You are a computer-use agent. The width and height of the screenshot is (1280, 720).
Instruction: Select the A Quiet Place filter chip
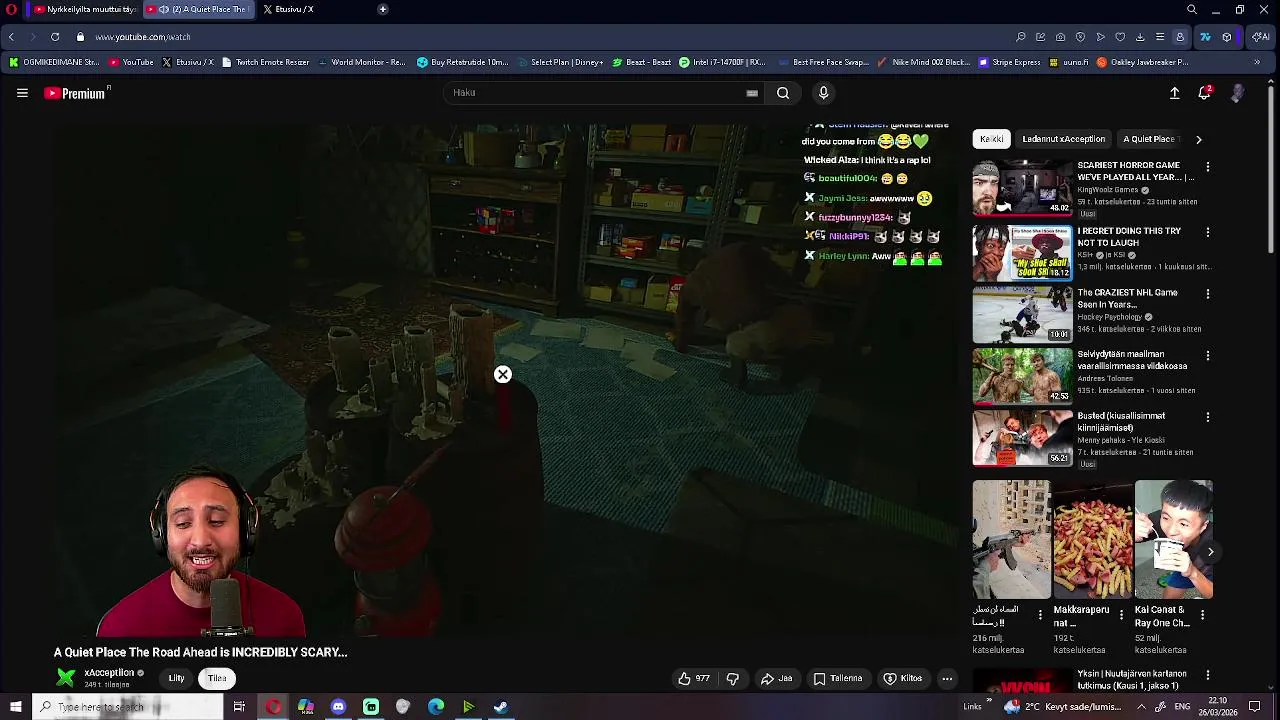pyautogui.click(x=1150, y=139)
